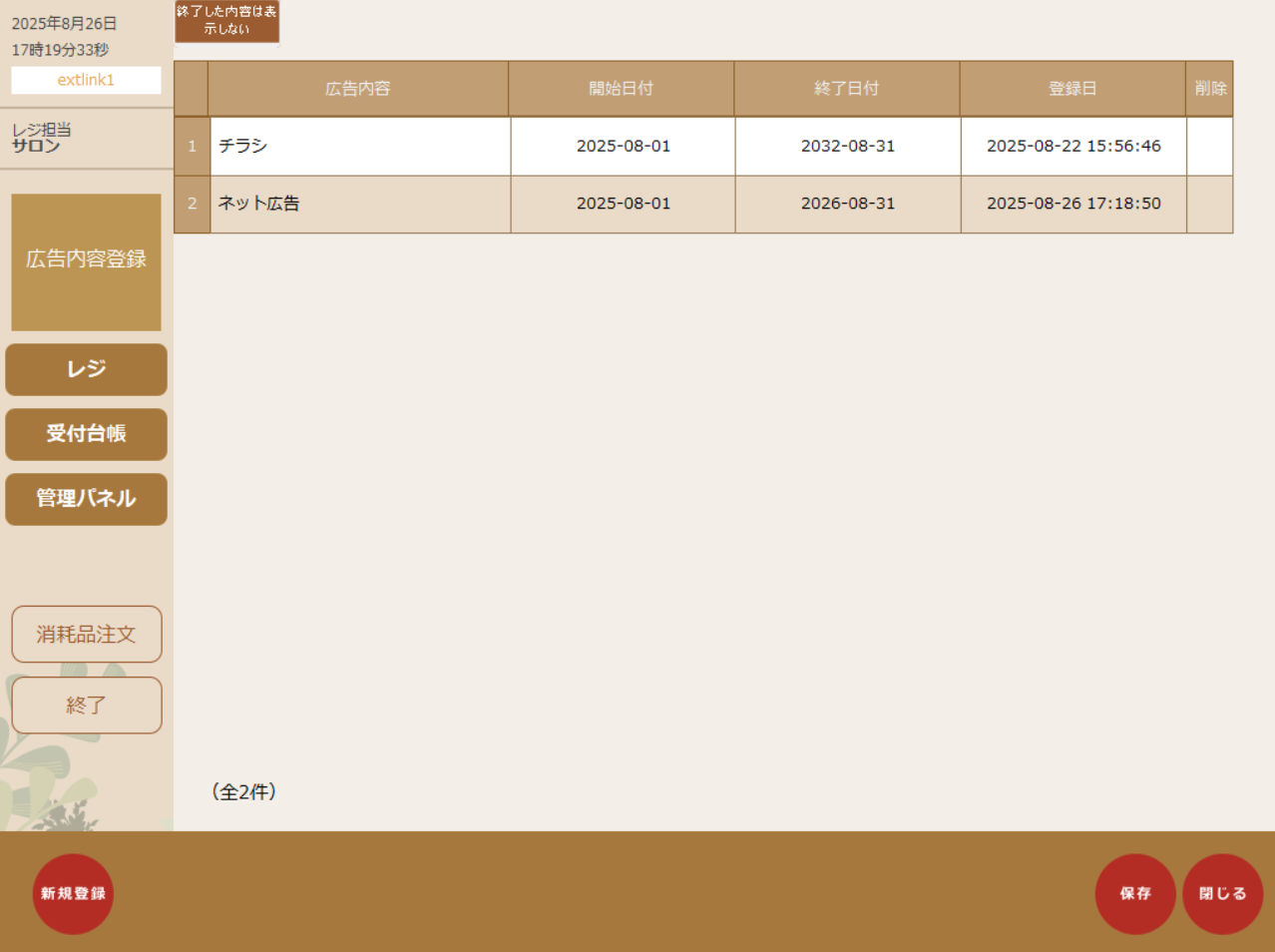Screen dimensions: 1275x952
Task: Edit the チラシ advertisement name cell
Action: tap(359, 147)
